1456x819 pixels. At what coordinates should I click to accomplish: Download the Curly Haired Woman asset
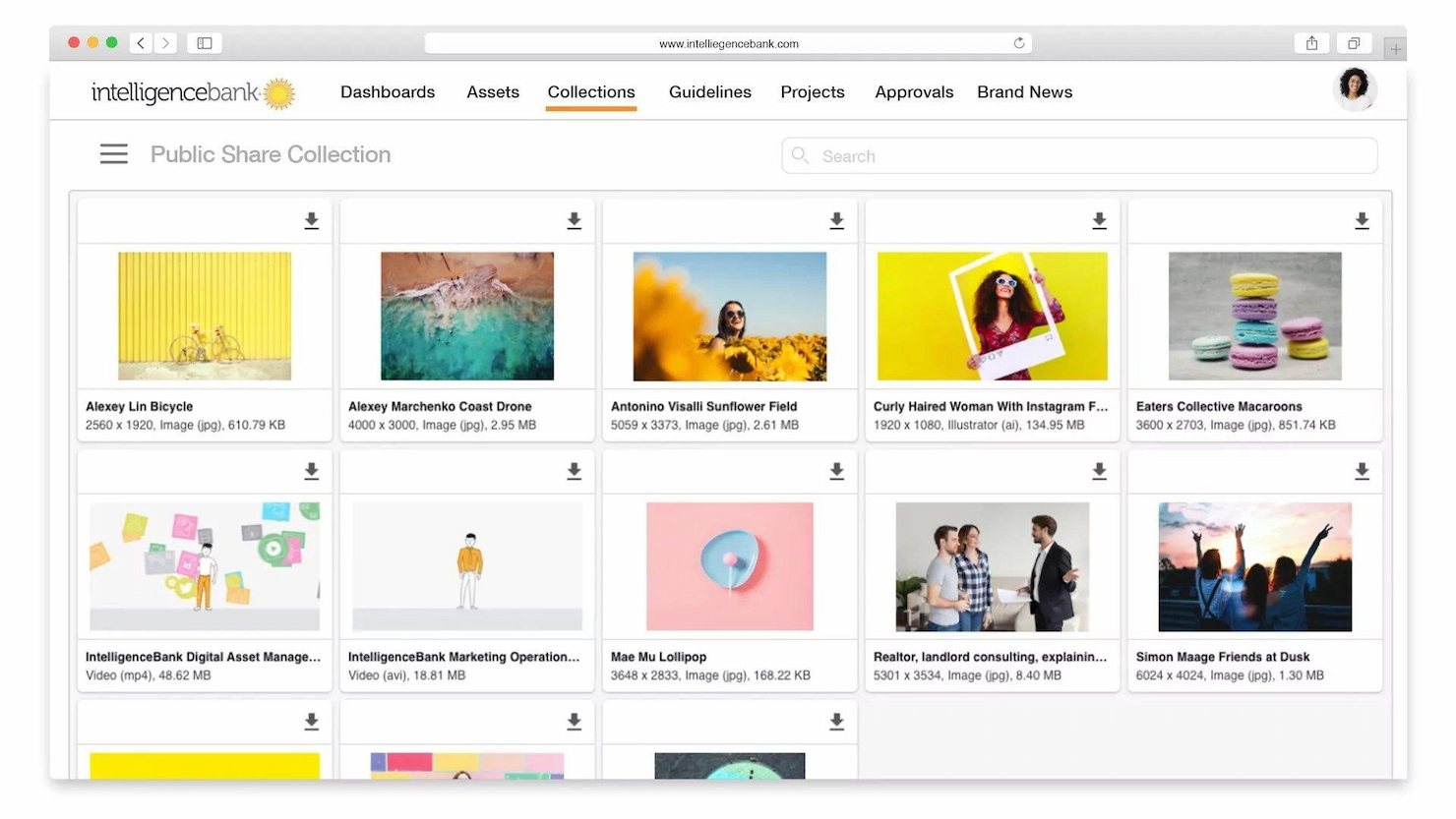coord(1099,221)
